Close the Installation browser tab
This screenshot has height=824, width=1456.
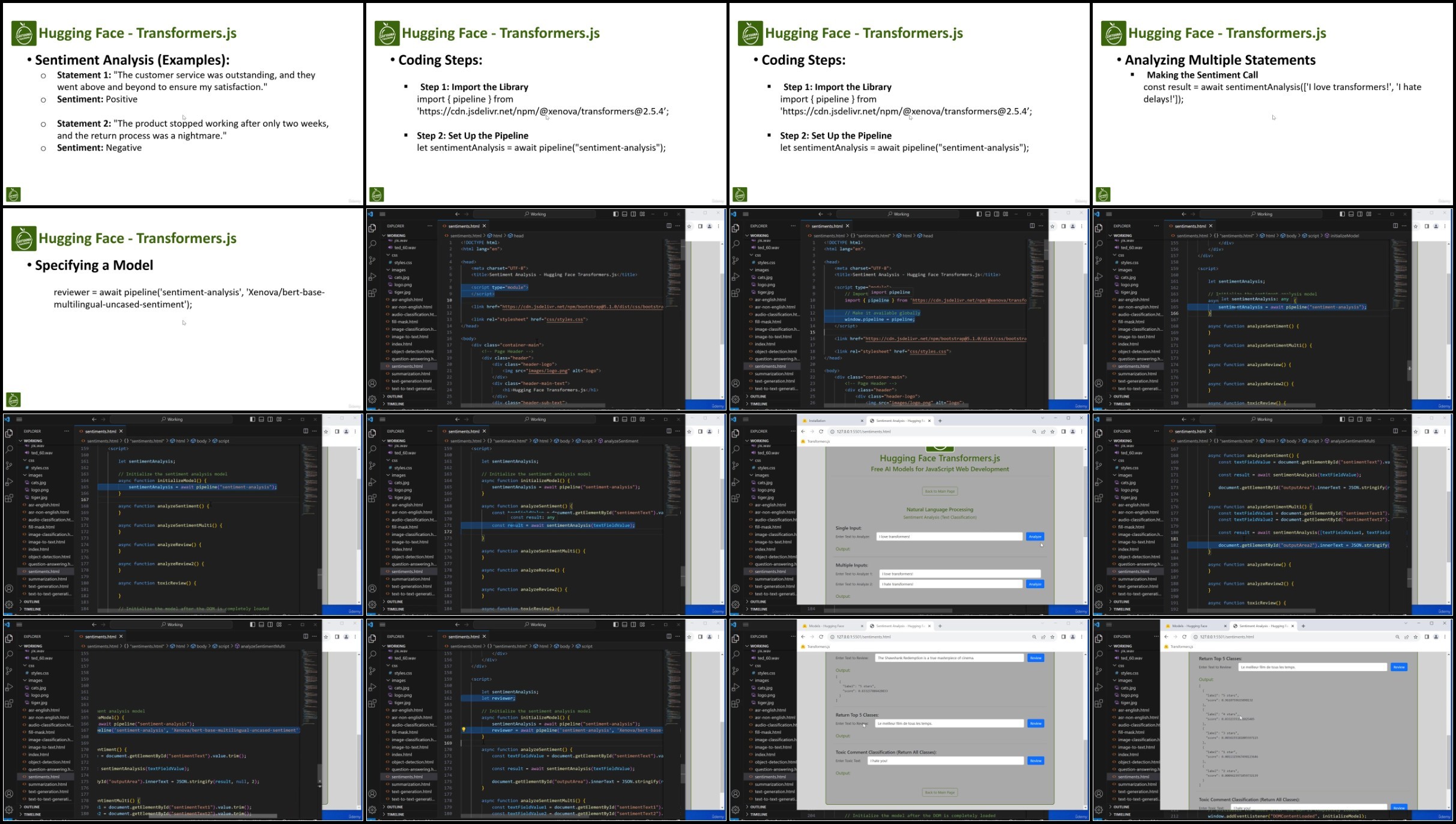862,421
